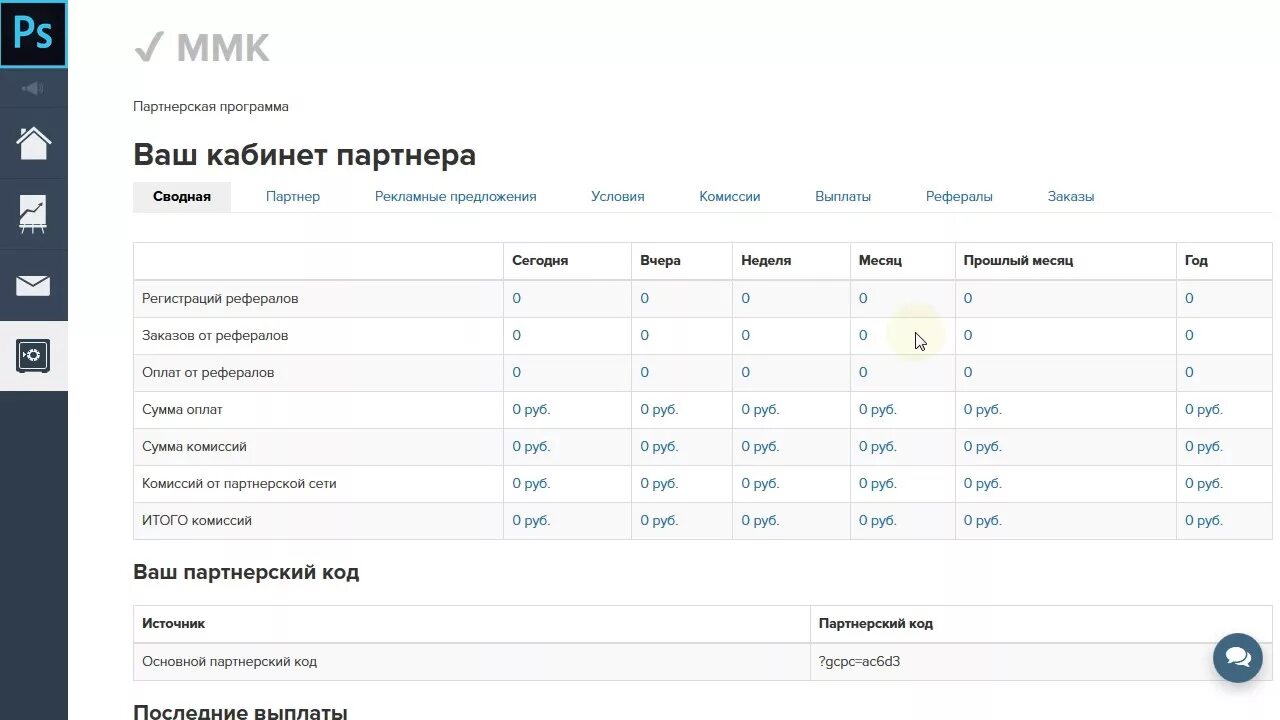Open the mail envelope icon in sidebar
The height and width of the screenshot is (720, 1280).
coord(33,285)
